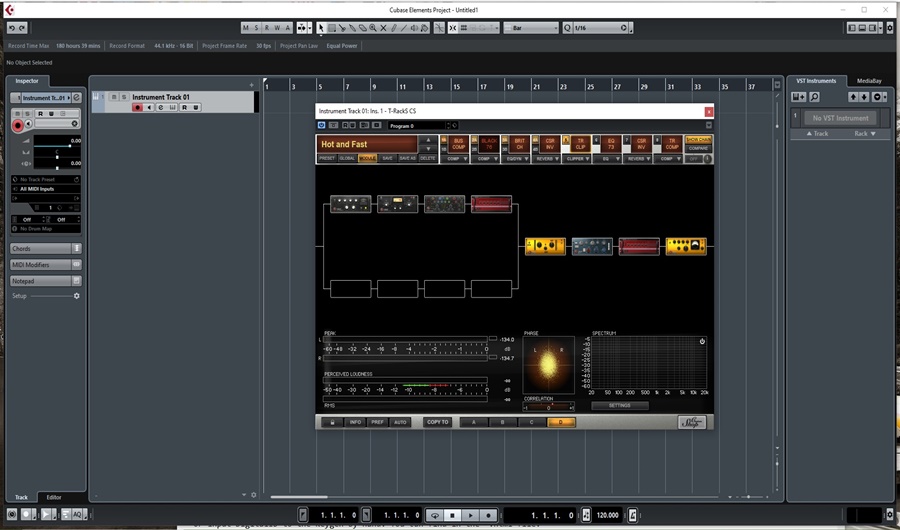Image resolution: width=900 pixels, height=530 pixels.
Task: Select the Glue tool in toolbar
Action: pos(352,28)
